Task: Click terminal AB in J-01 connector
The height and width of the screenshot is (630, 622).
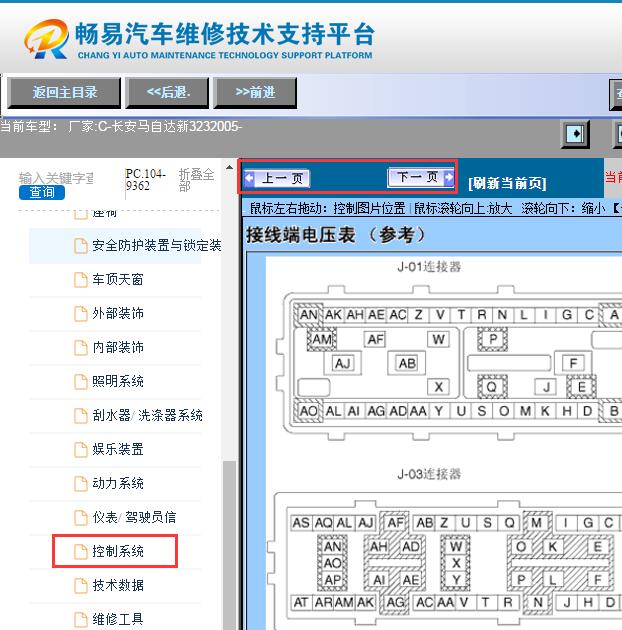Action: (x=407, y=363)
